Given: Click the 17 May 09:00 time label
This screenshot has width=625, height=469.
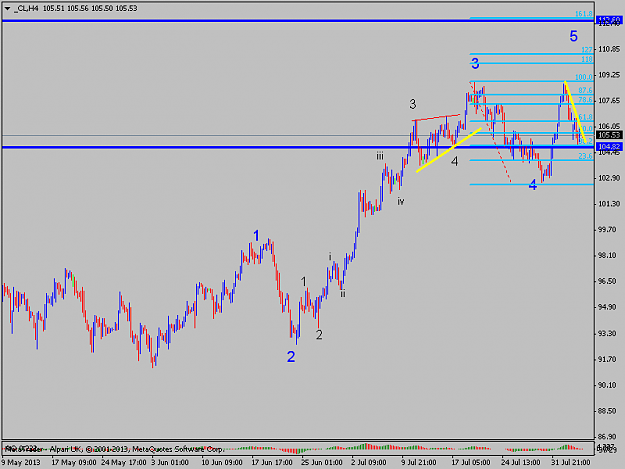Looking at the screenshot, I should click(x=74, y=462).
